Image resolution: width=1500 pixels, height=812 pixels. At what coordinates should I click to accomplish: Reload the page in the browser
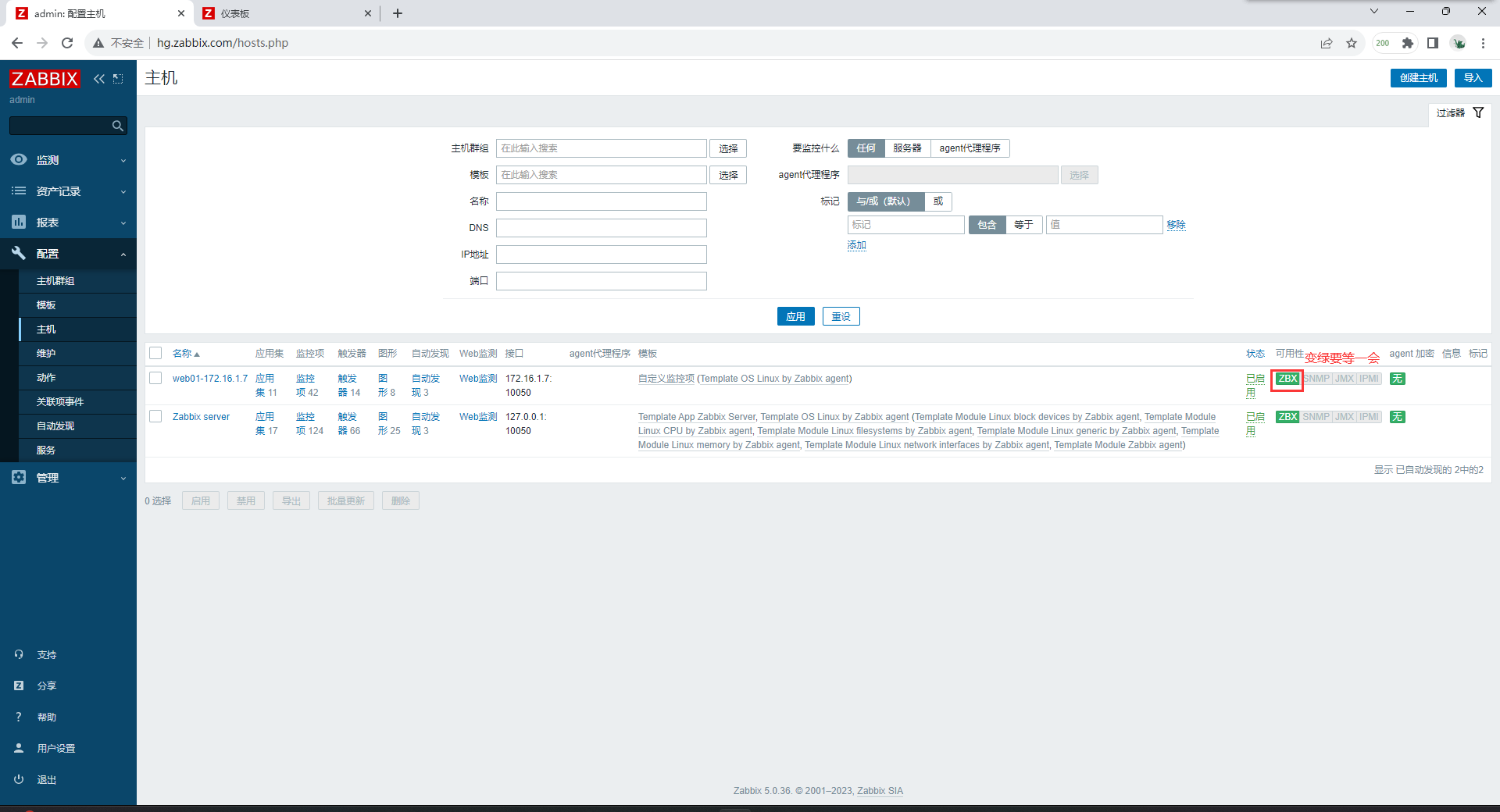(x=67, y=43)
